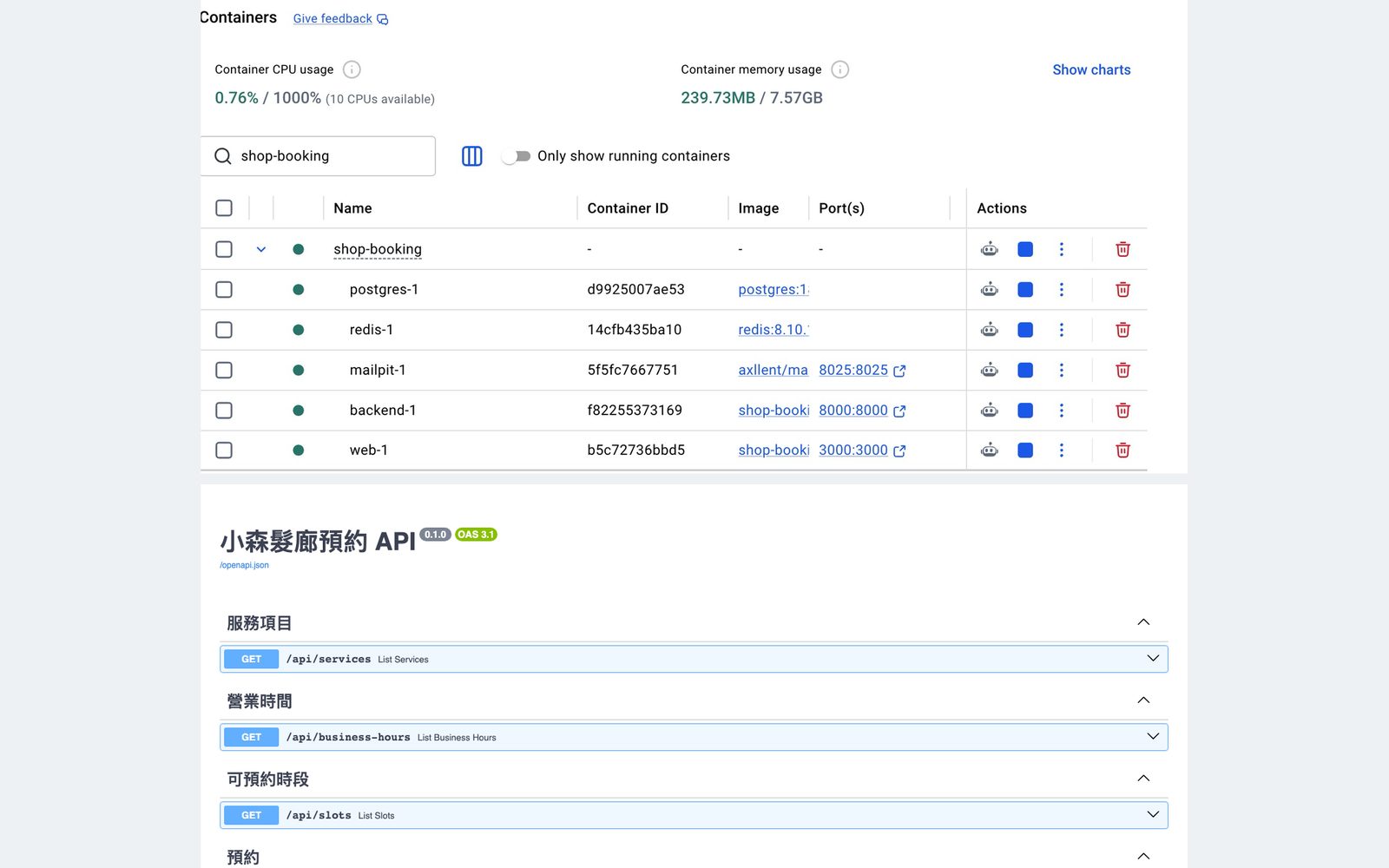Check the postgres-1 row checkbox
The width and height of the screenshot is (1389, 868).
click(224, 290)
